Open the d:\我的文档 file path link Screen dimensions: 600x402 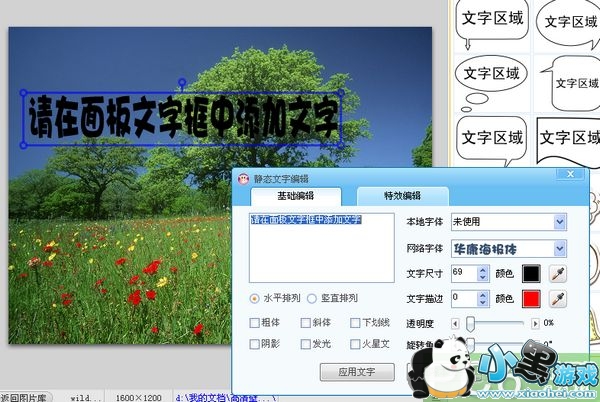pos(226,398)
